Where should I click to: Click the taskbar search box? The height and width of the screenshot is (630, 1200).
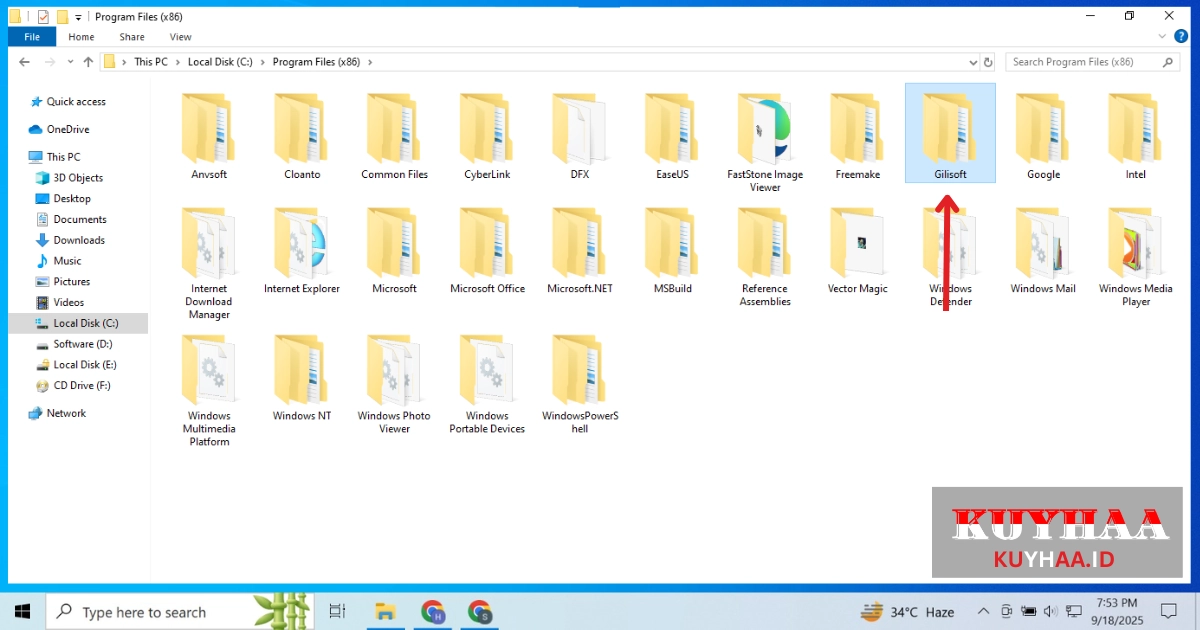pos(180,611)
